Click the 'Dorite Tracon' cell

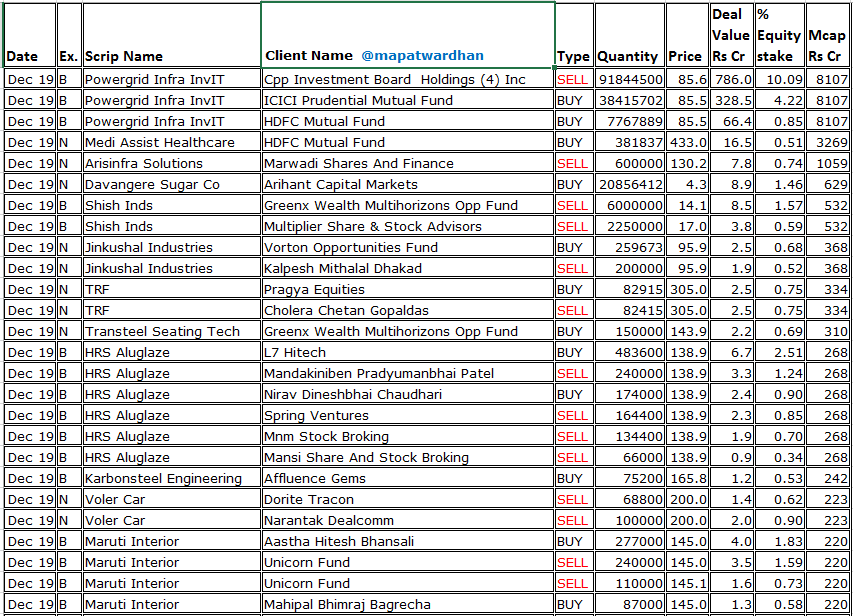pos(407,500)
